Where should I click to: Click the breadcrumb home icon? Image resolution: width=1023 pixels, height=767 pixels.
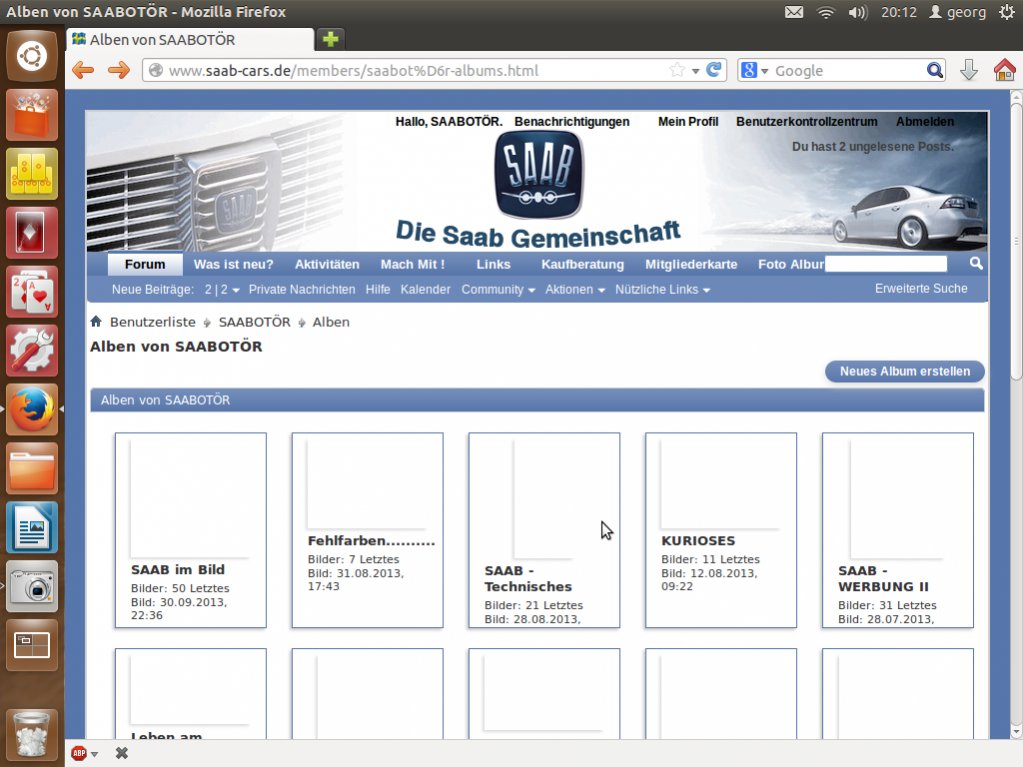pyautogui.click(x=96, y=321)
